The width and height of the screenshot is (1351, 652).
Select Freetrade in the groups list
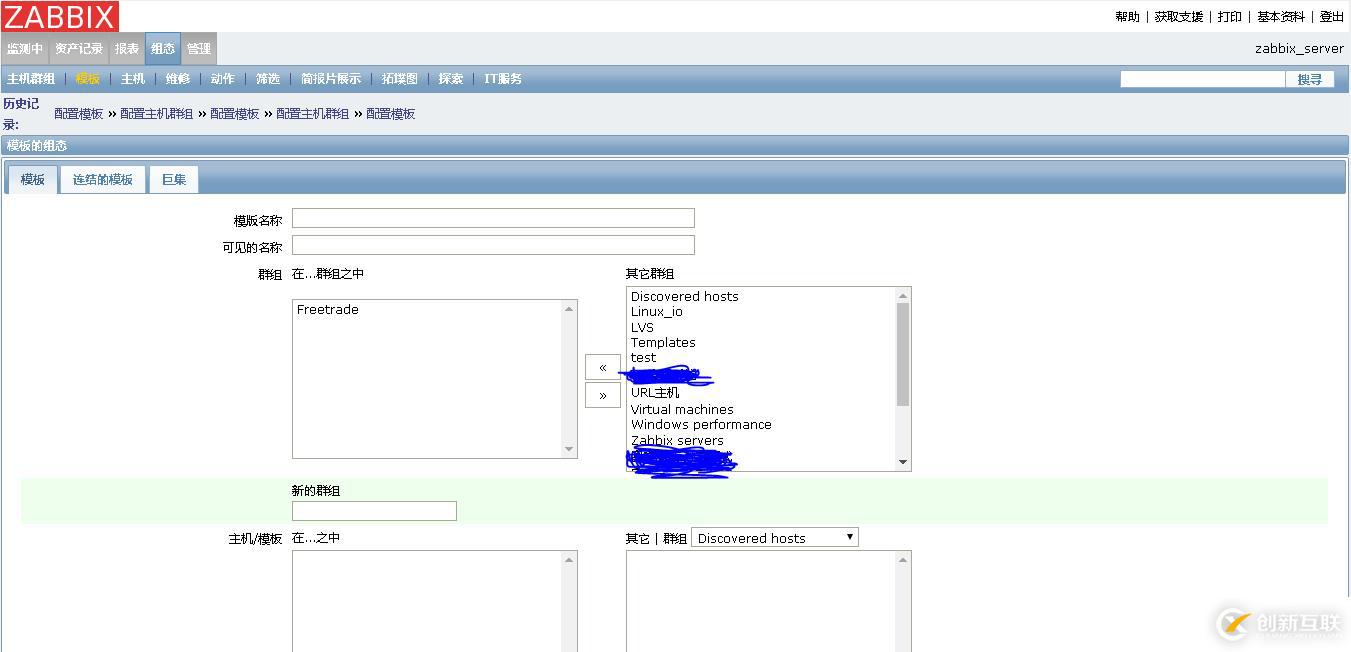[327, 309]
